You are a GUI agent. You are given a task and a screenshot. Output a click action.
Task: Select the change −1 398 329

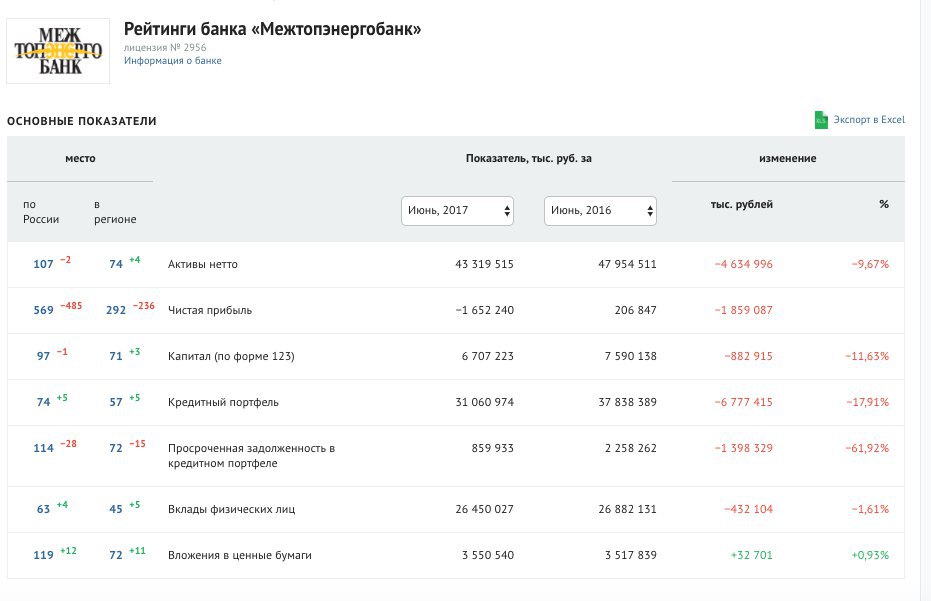tap(743, 448)
